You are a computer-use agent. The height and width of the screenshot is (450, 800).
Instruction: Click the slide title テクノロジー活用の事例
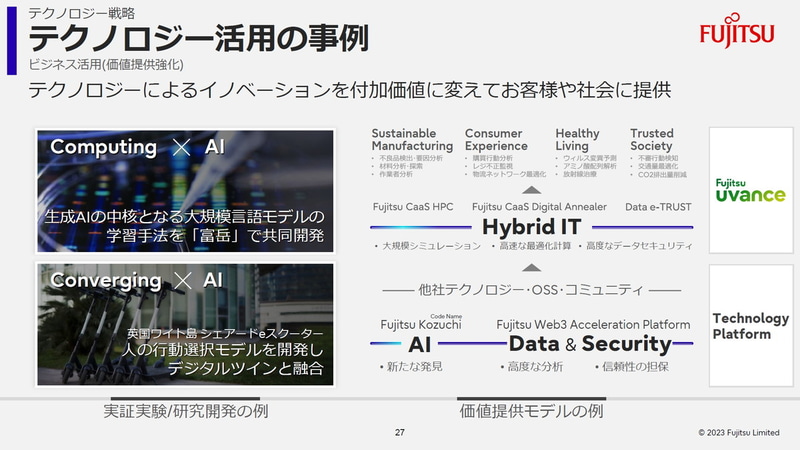[x=198, y=38]
